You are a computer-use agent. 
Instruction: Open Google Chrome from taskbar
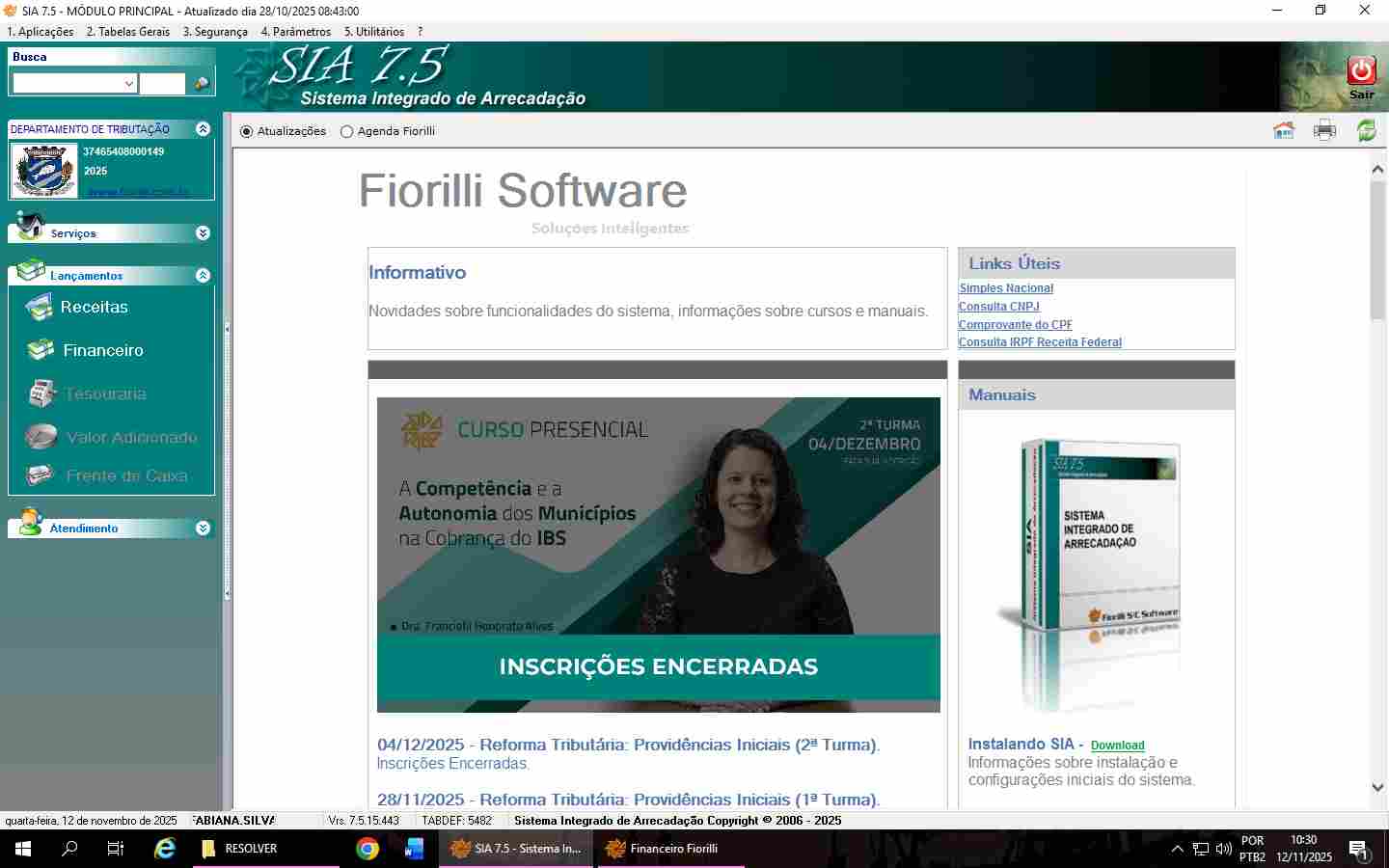point(368,849)
